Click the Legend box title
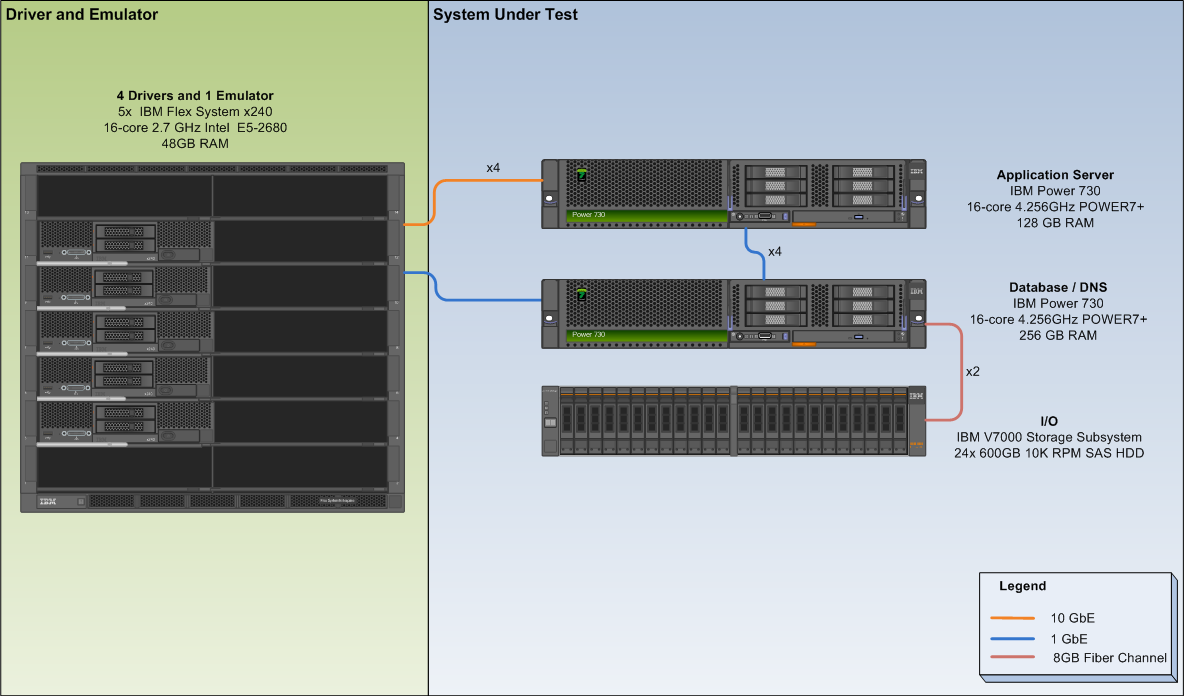Viewport: 1184px width, 696px height. [1022, 586]
